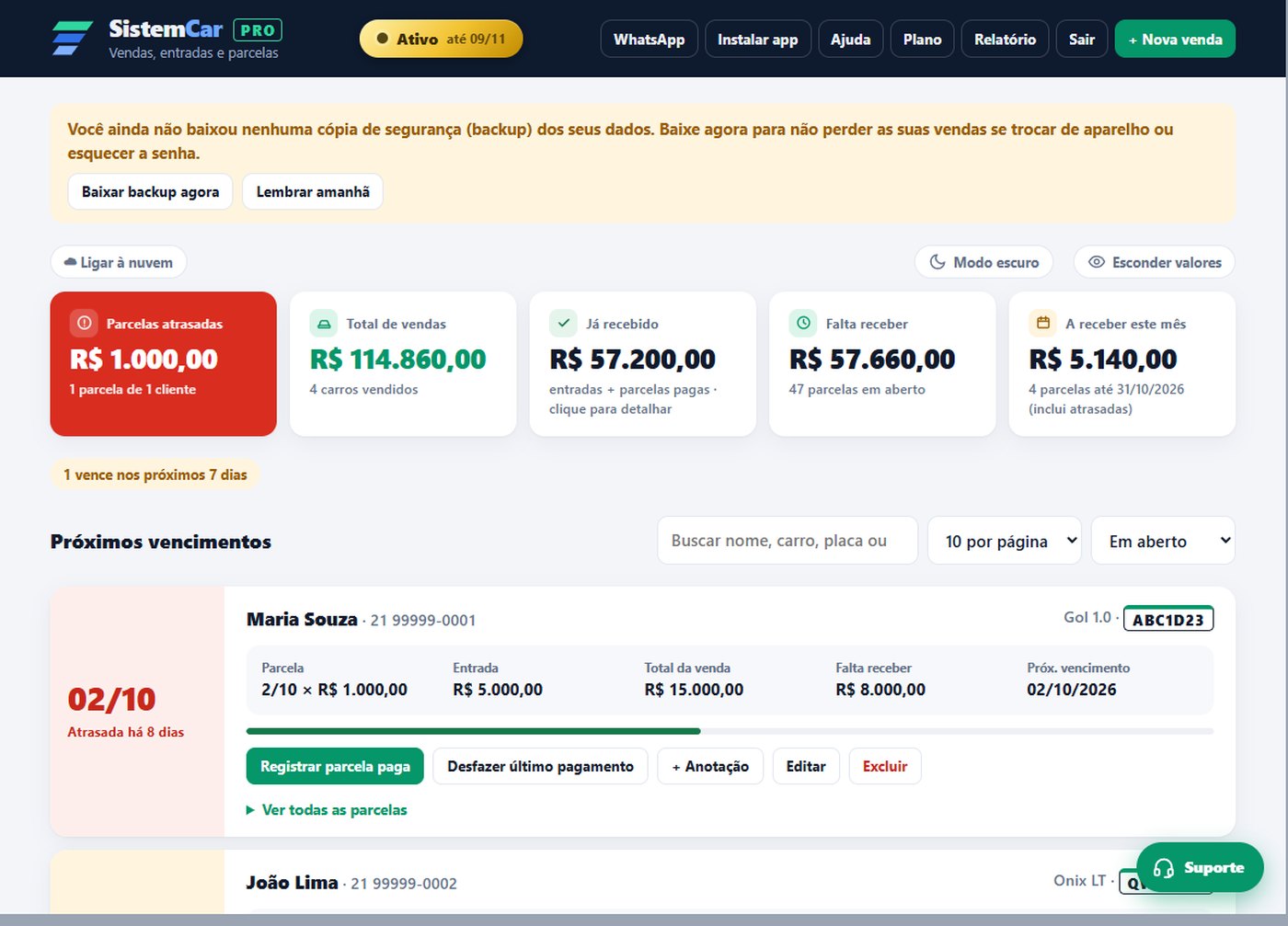Click the car icon on Total de vendas card
The image size is (1288, 926).
click(323, 323)
